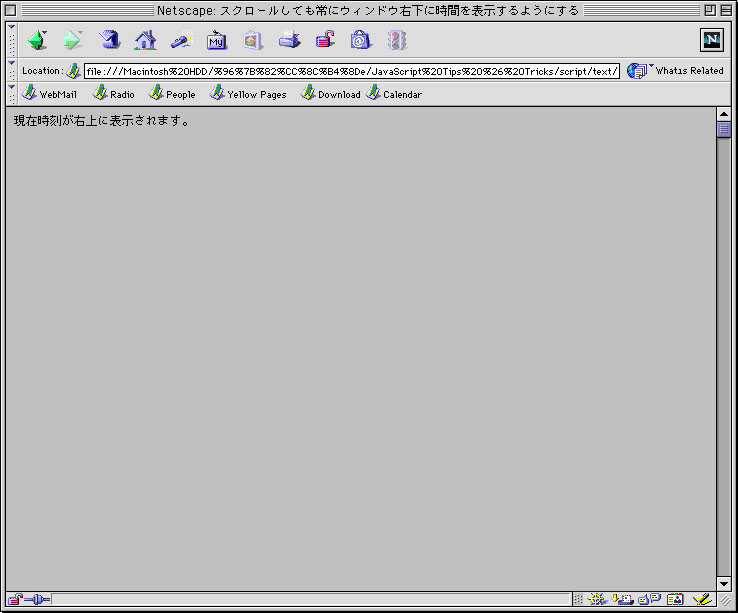Open the My Netscape icon

tap(217, 40)
